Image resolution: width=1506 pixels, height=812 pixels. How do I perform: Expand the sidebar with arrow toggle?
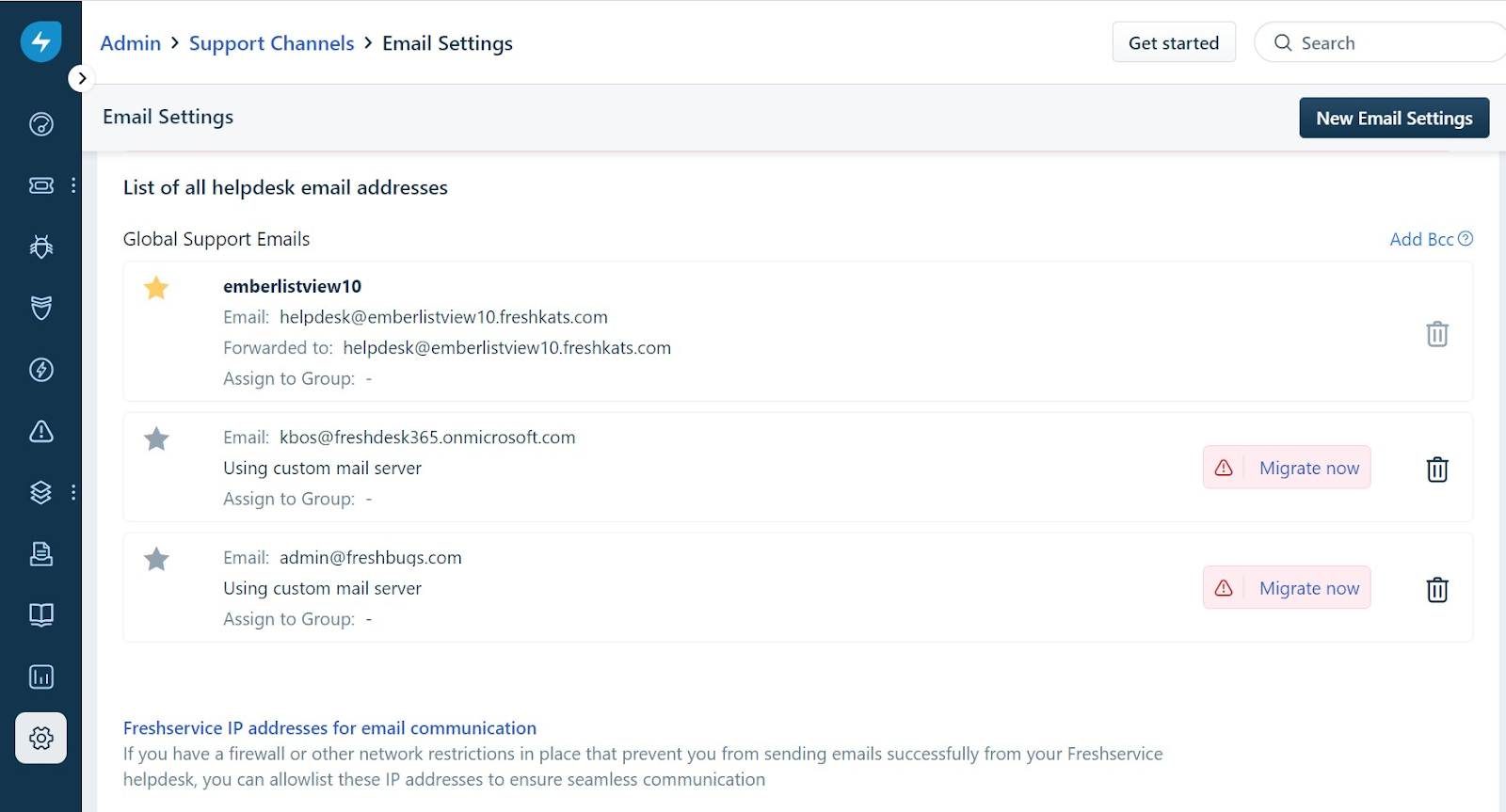pos(82,78)
